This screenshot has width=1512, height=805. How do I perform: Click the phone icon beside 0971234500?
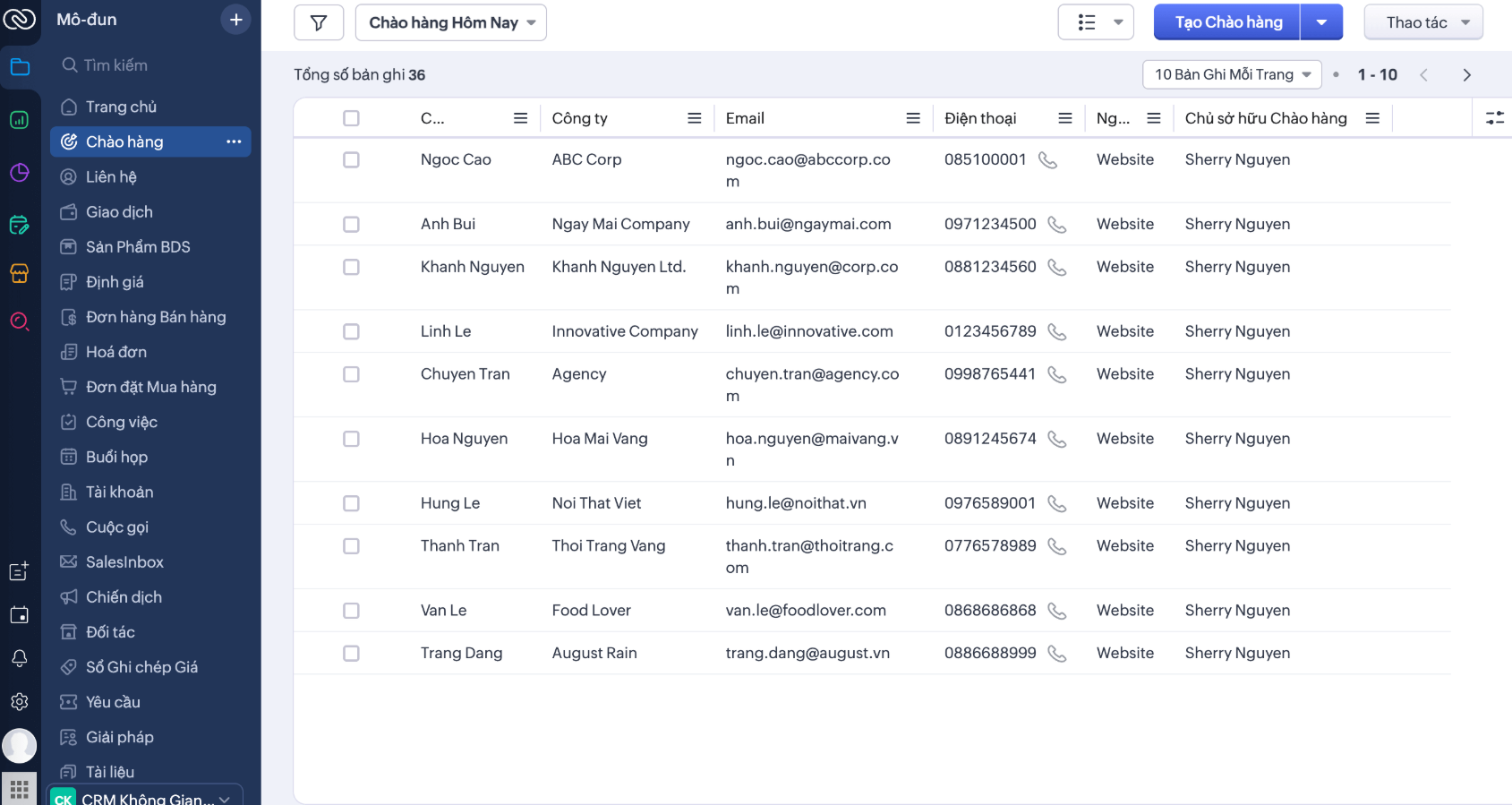click(x=1056, y=225)
